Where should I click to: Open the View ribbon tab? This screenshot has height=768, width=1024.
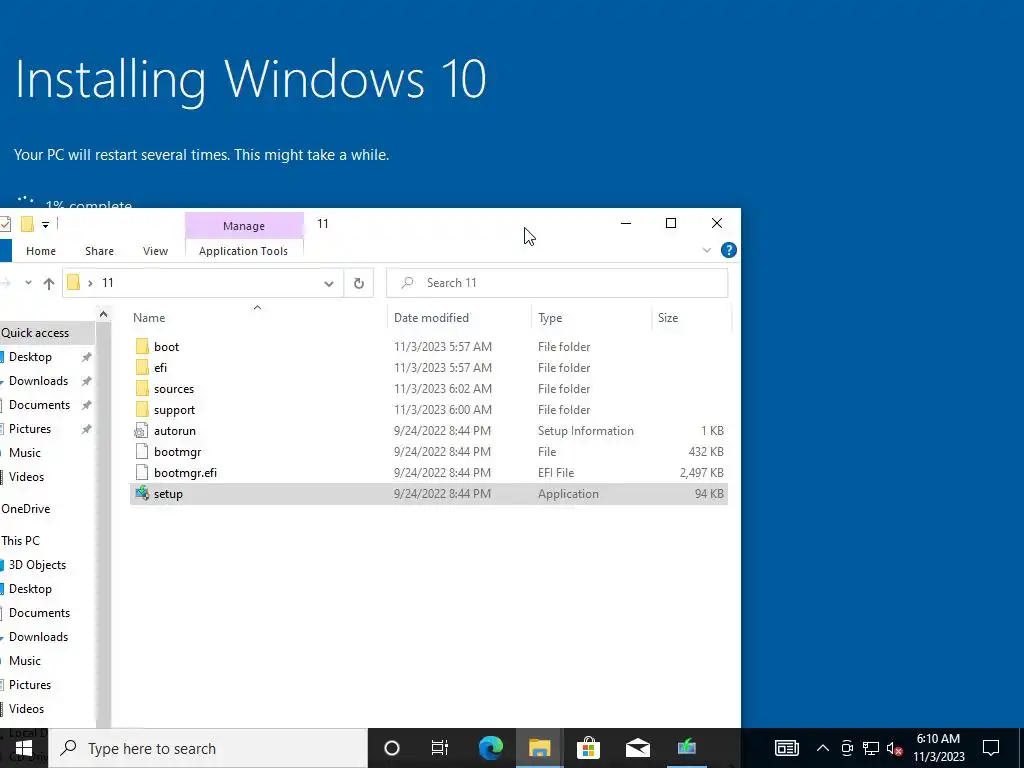pos(155,251)
